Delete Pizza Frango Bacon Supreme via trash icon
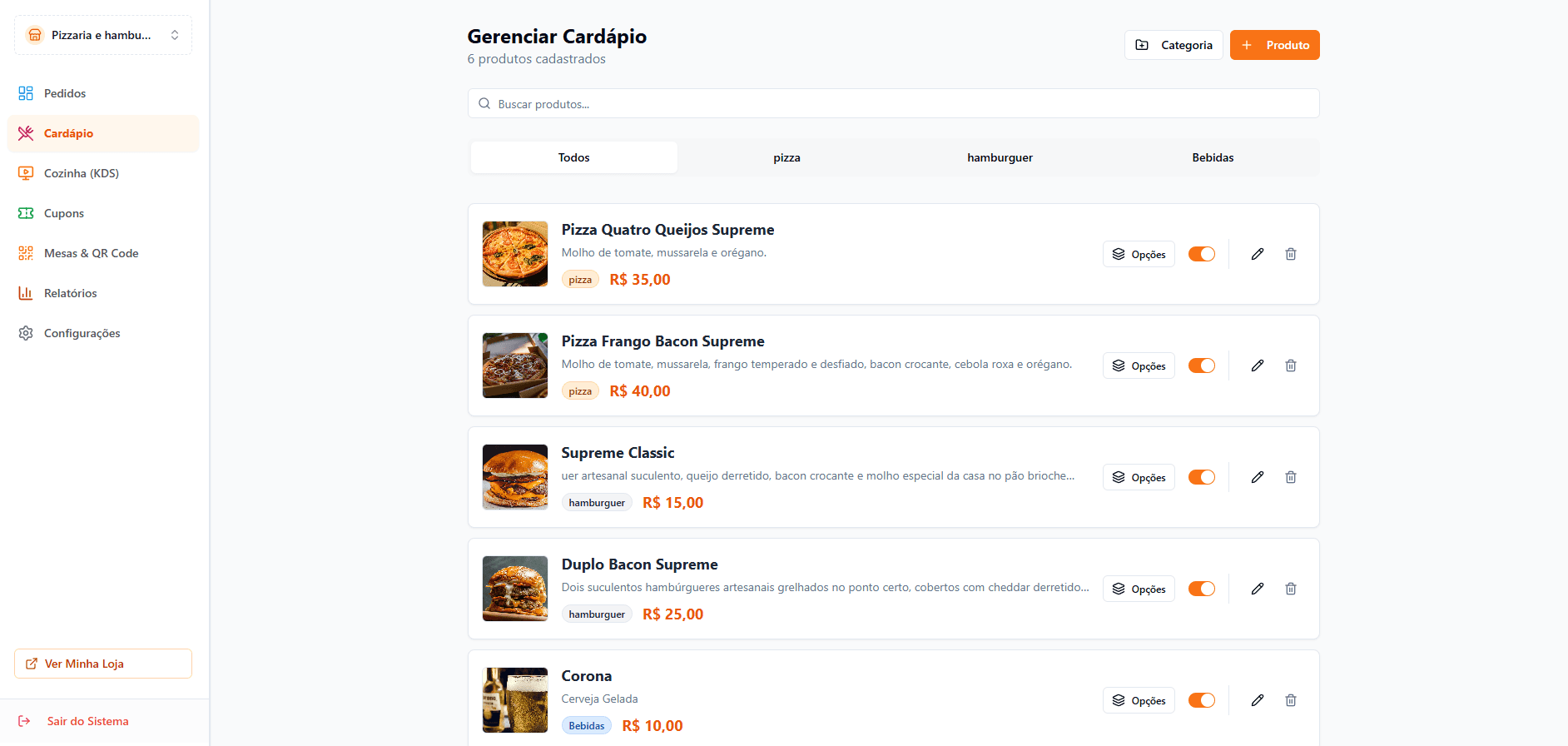 pyautogui.click(x=1290, y=366)
